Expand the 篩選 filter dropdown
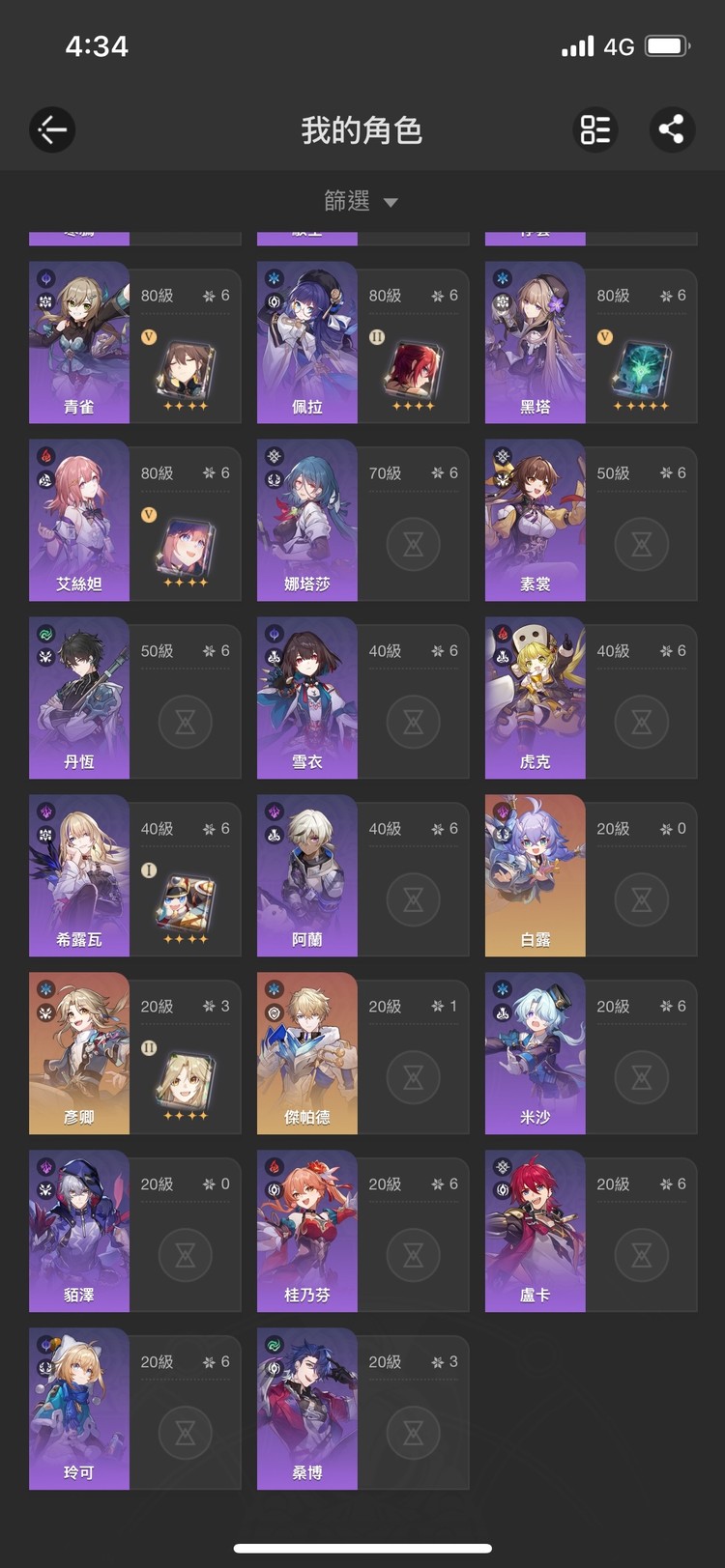 [362, 201]
